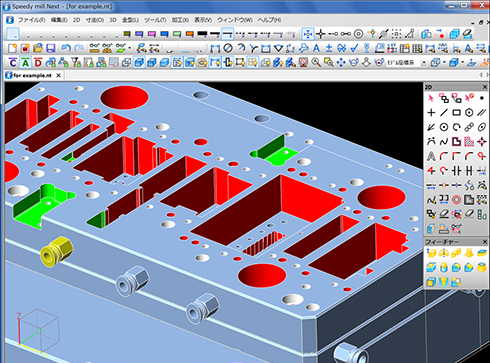Create a new file with the blank page icon
The height and width of the screenshot is (363, 490).
tap(13, 49)
